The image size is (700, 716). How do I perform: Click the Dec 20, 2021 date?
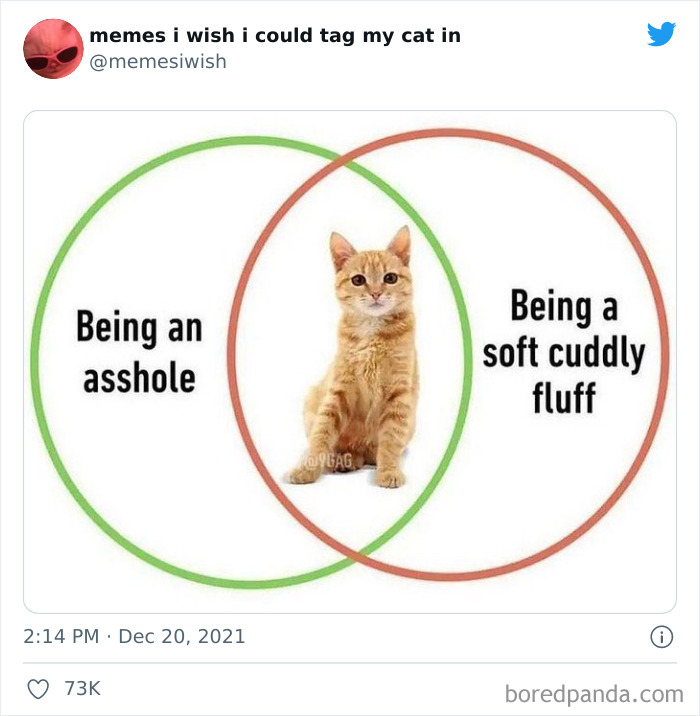[x=182, y=636]
